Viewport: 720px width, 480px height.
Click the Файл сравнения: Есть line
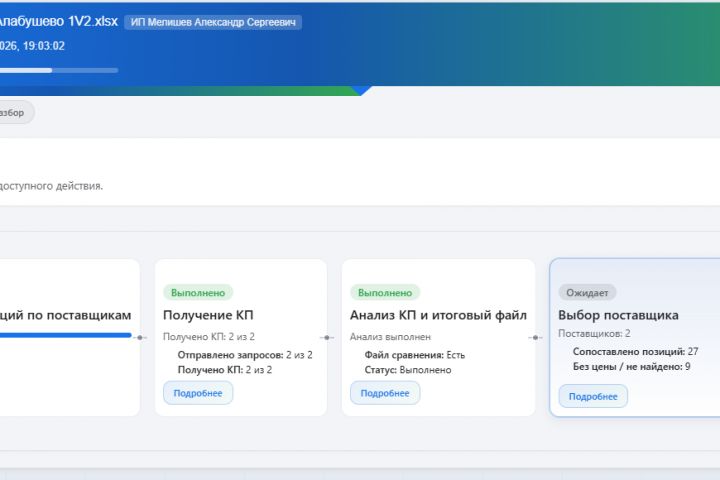pyautogui.click(x=415, y=355)
